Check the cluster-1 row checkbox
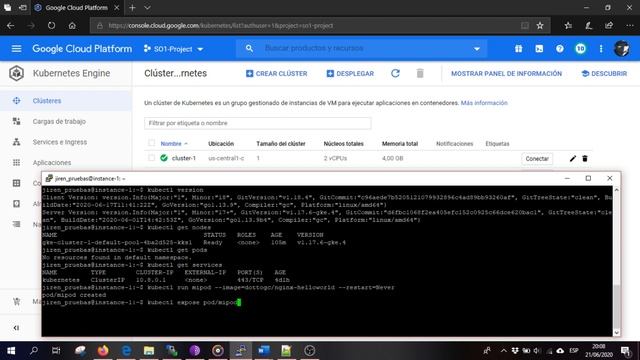Screen dimensions: 640x360 [x=151, y=158]
